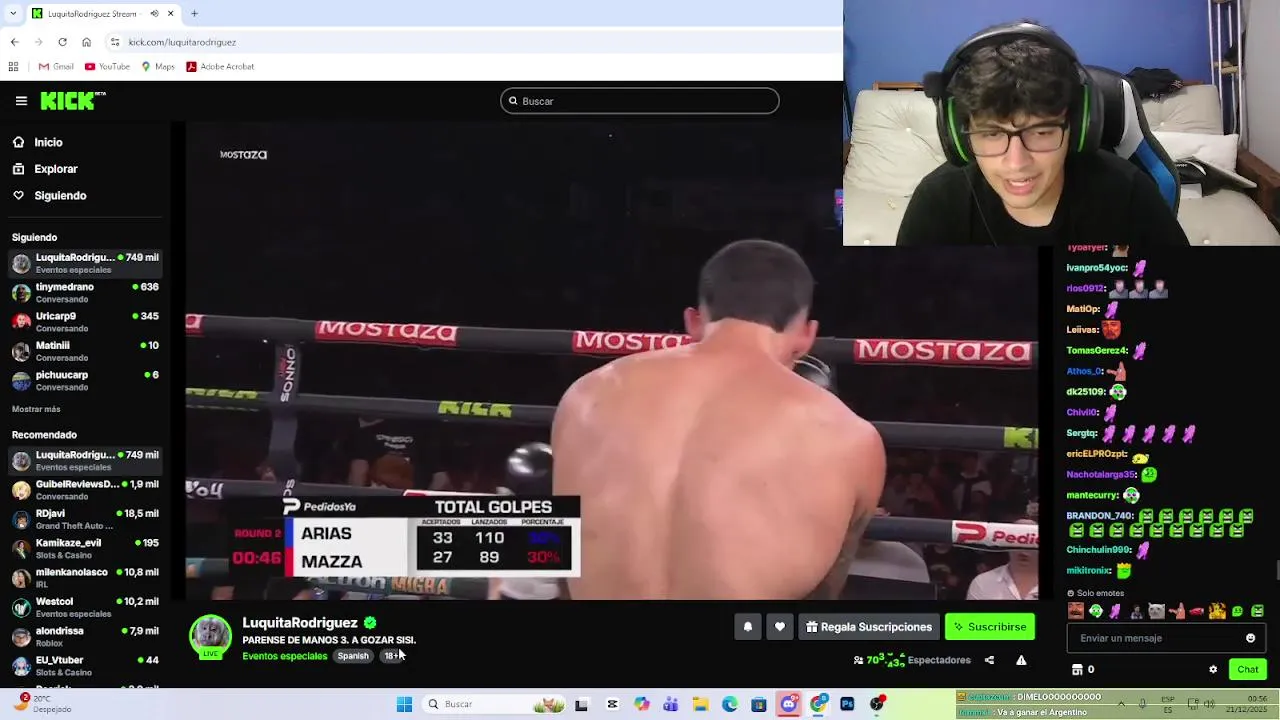Select the LuquitaRodriguez Stream browser tab

[x=104, y=14]
